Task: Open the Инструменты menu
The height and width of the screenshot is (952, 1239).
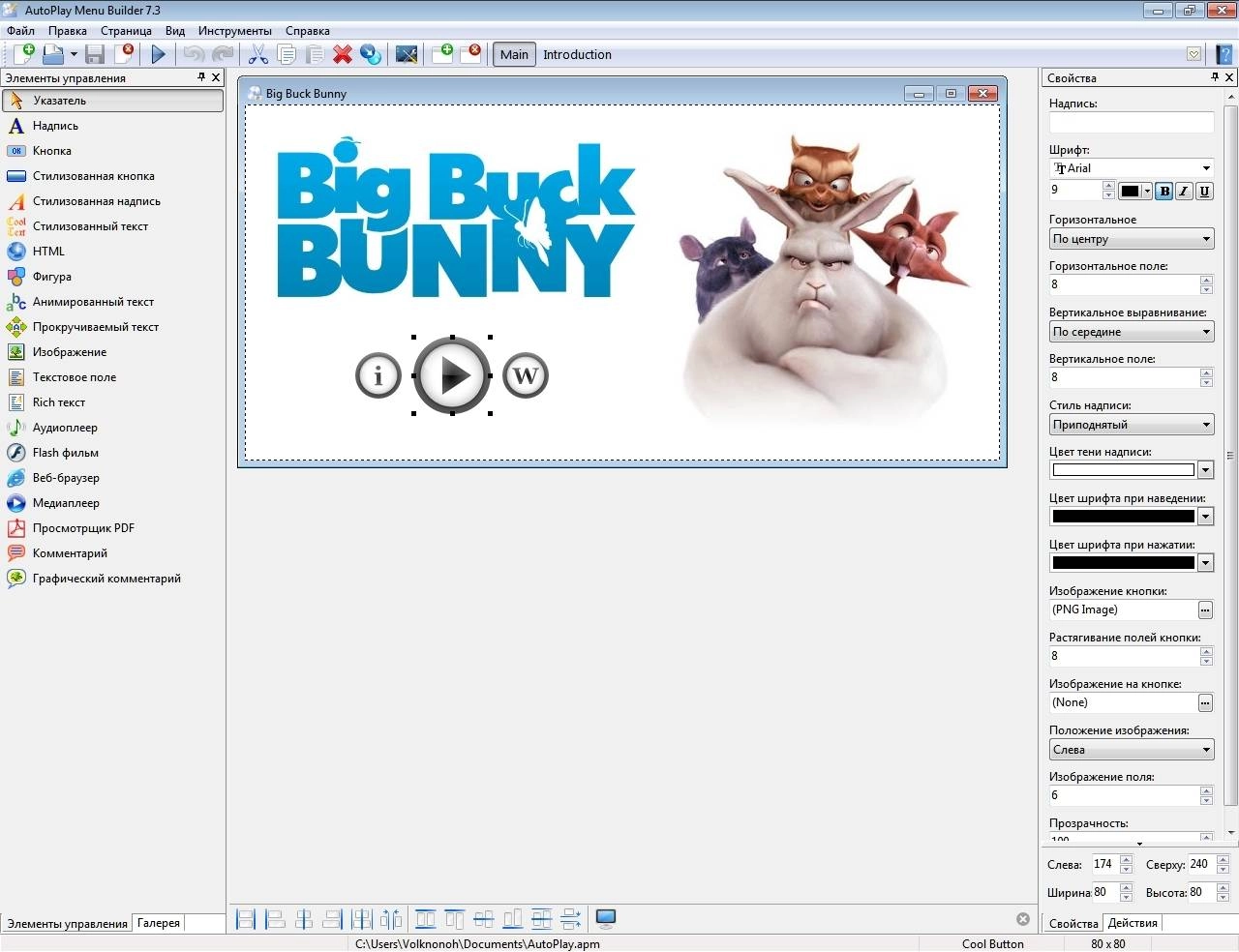Action: (235, 31)
